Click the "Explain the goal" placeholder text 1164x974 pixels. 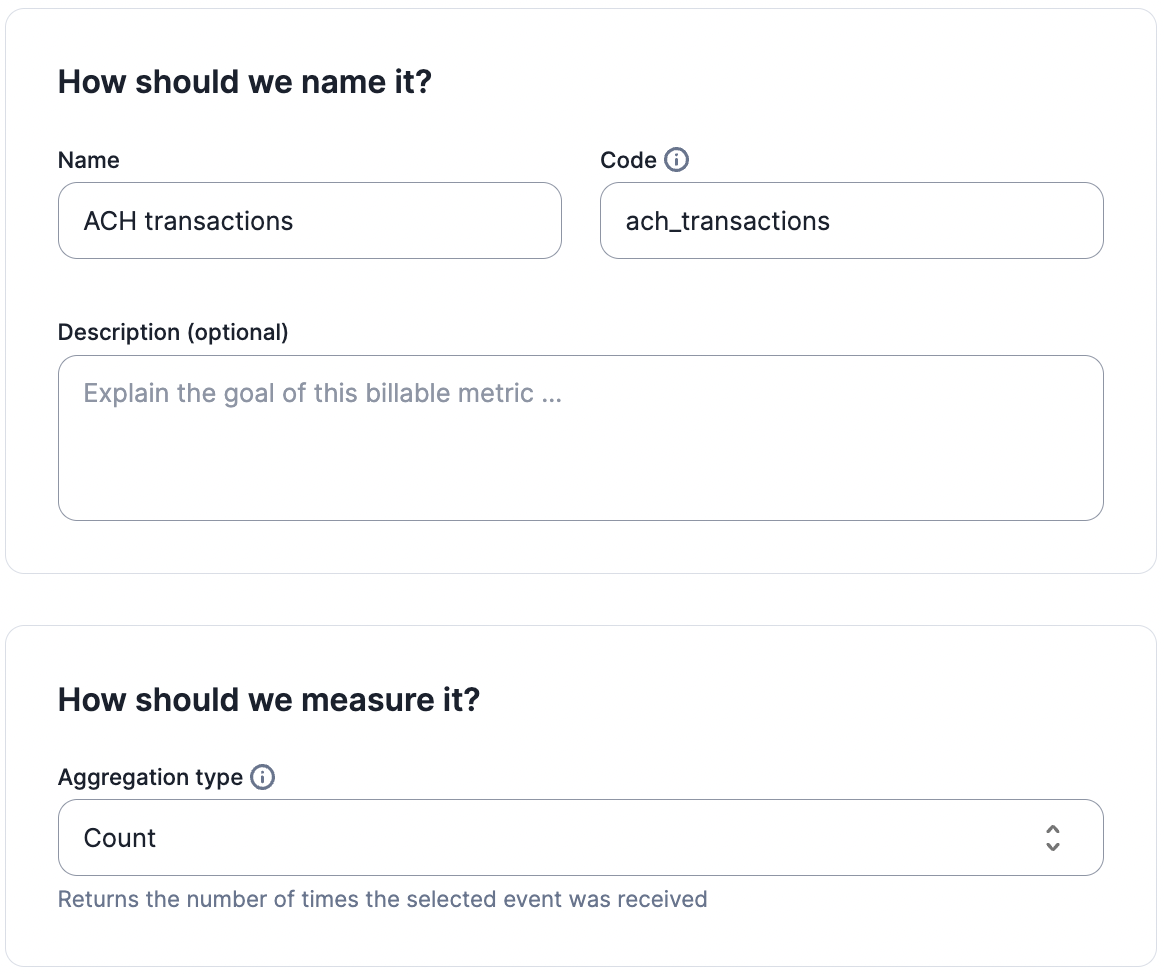click(322, 393)
